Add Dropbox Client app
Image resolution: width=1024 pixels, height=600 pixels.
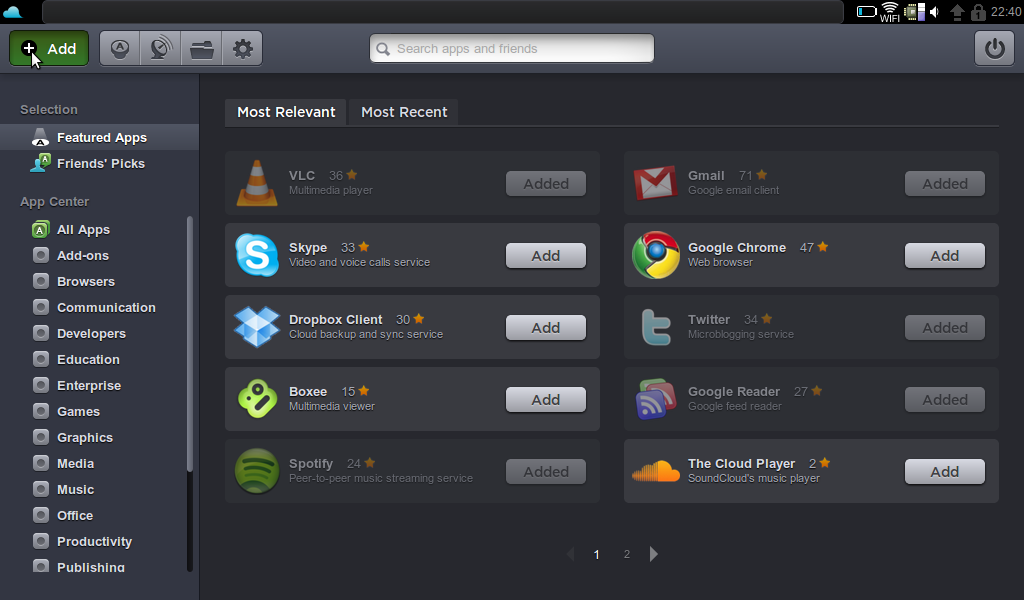coord(545,327)
